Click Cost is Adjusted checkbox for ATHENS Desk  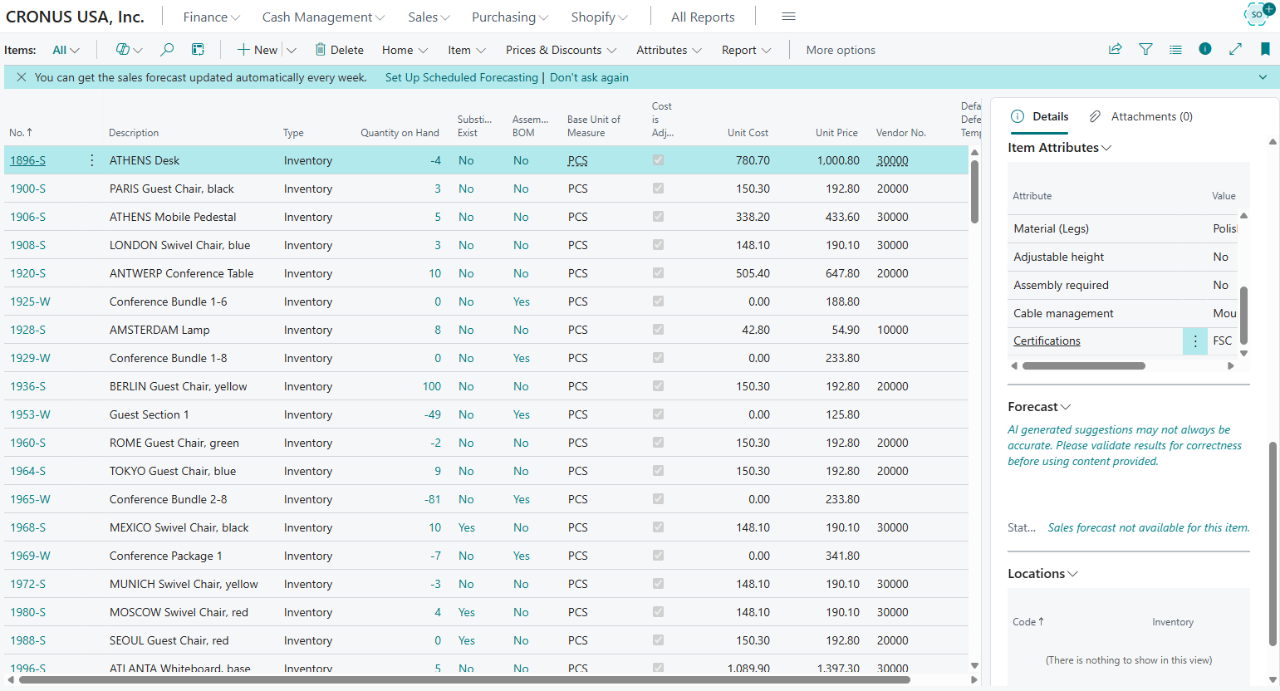pos(658,160)
